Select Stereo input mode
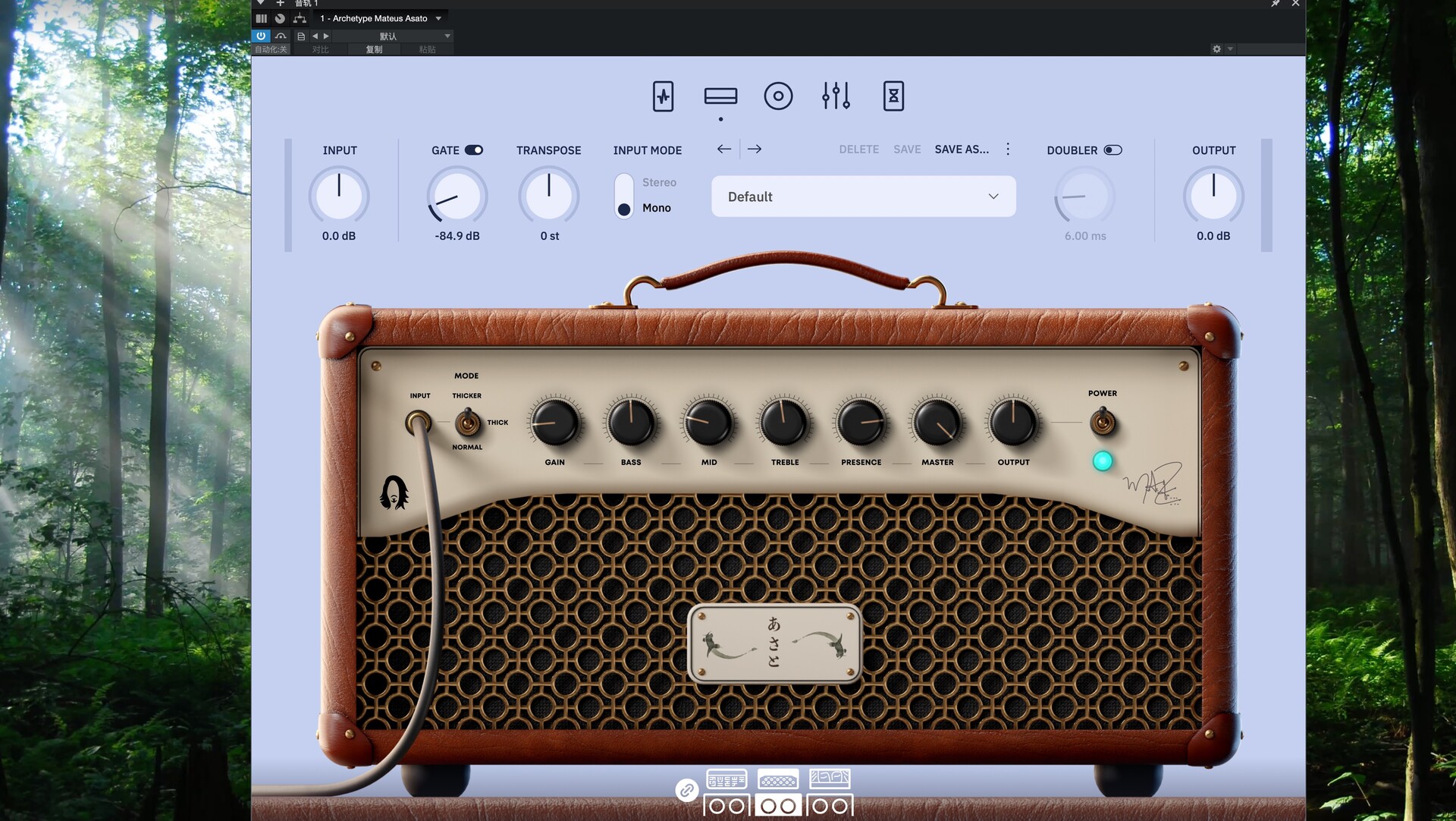 click(x=658, y=183)
